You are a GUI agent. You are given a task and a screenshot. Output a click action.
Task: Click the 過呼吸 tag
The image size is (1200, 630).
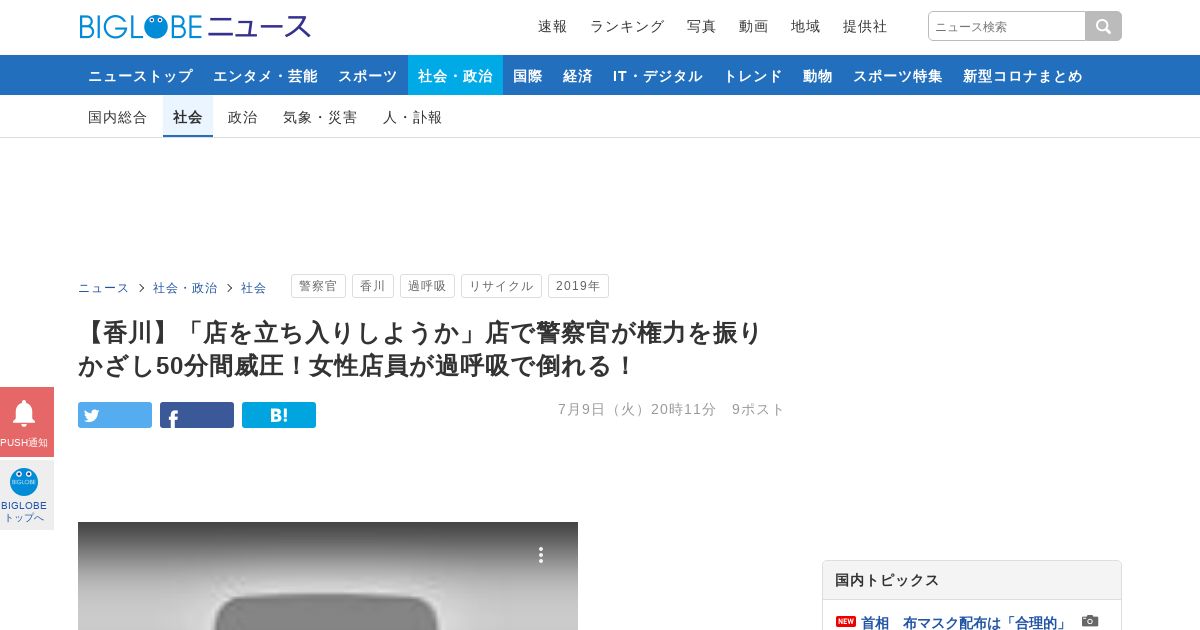click(427, 286)
